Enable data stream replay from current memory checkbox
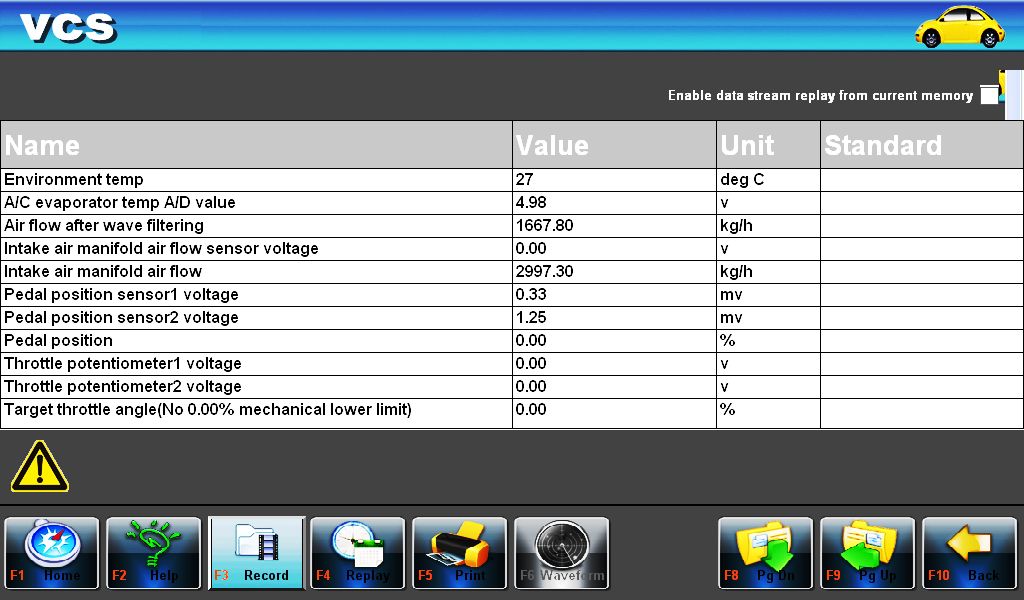This screenshot has width=1024, height=600. click(989, 95)
